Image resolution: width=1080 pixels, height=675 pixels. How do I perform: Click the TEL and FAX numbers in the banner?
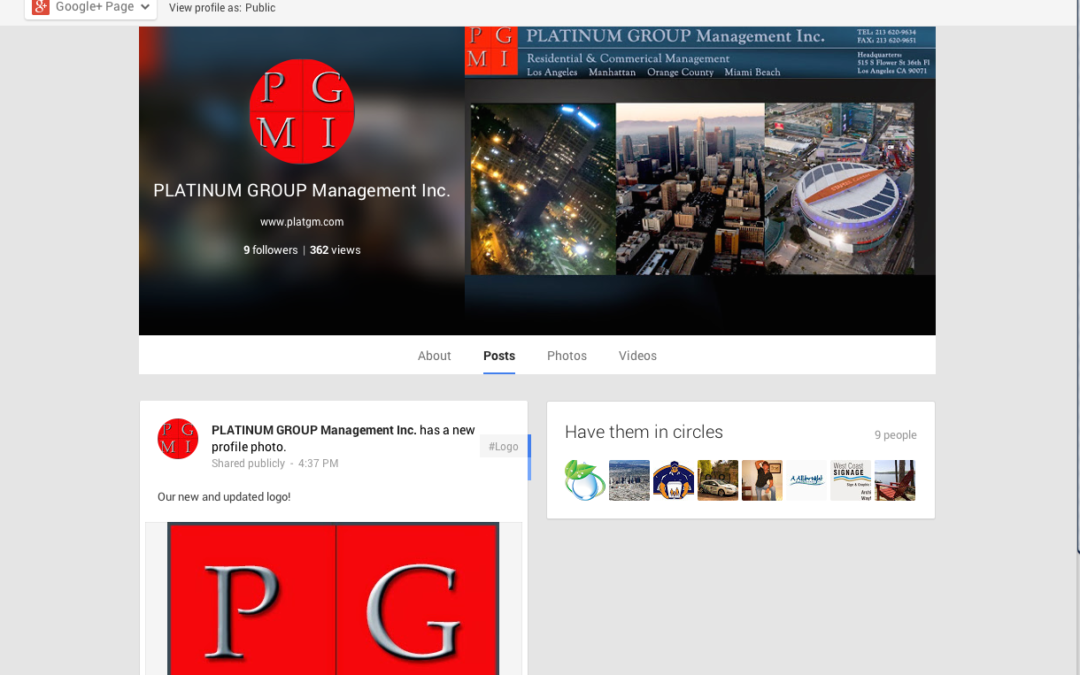pyautogui.click(x=886, y=37)
